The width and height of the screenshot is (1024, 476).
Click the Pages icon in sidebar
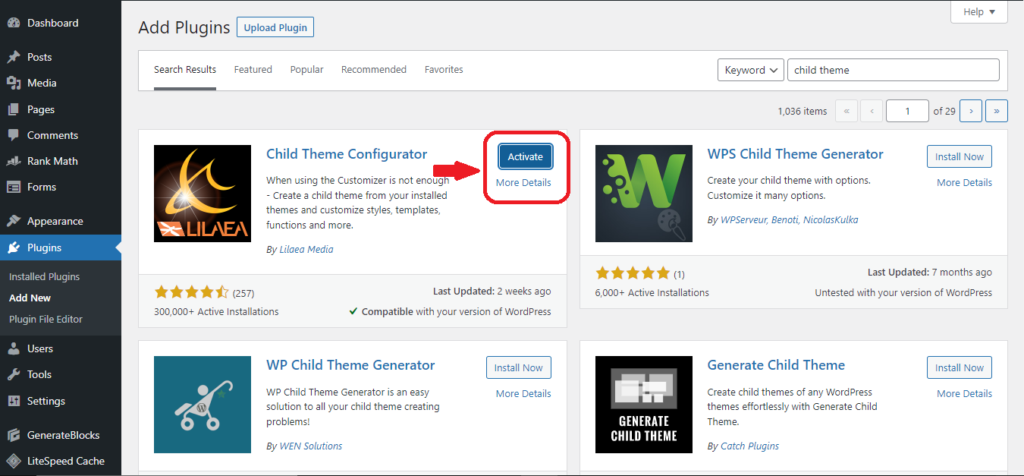coord(12,110)
